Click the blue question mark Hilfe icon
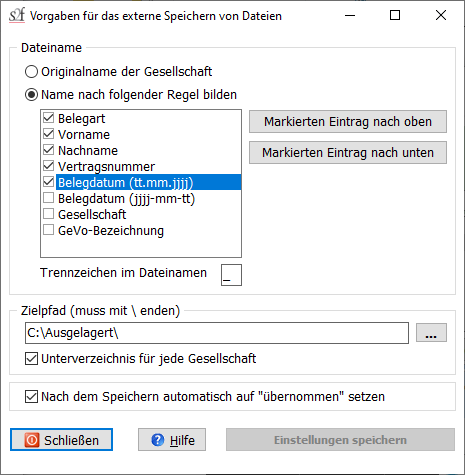Viewport: 465px width, 475px height. click(x=157, y=440)
